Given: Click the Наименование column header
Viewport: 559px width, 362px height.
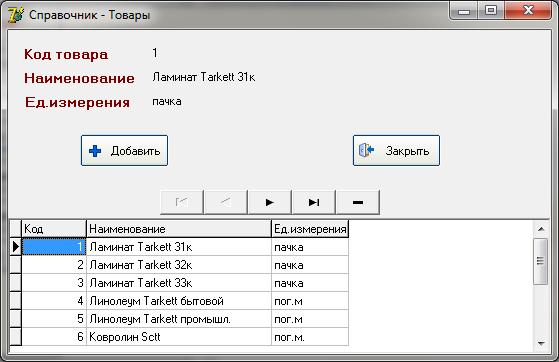Looking at the screenshot, I should (179, 229).
